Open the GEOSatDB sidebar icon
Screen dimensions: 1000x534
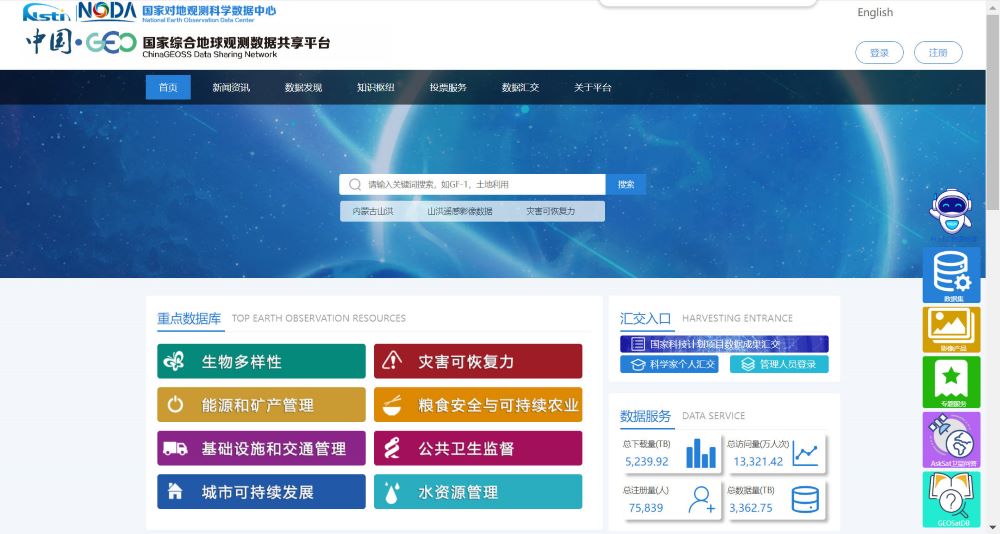tap(951, 498)
